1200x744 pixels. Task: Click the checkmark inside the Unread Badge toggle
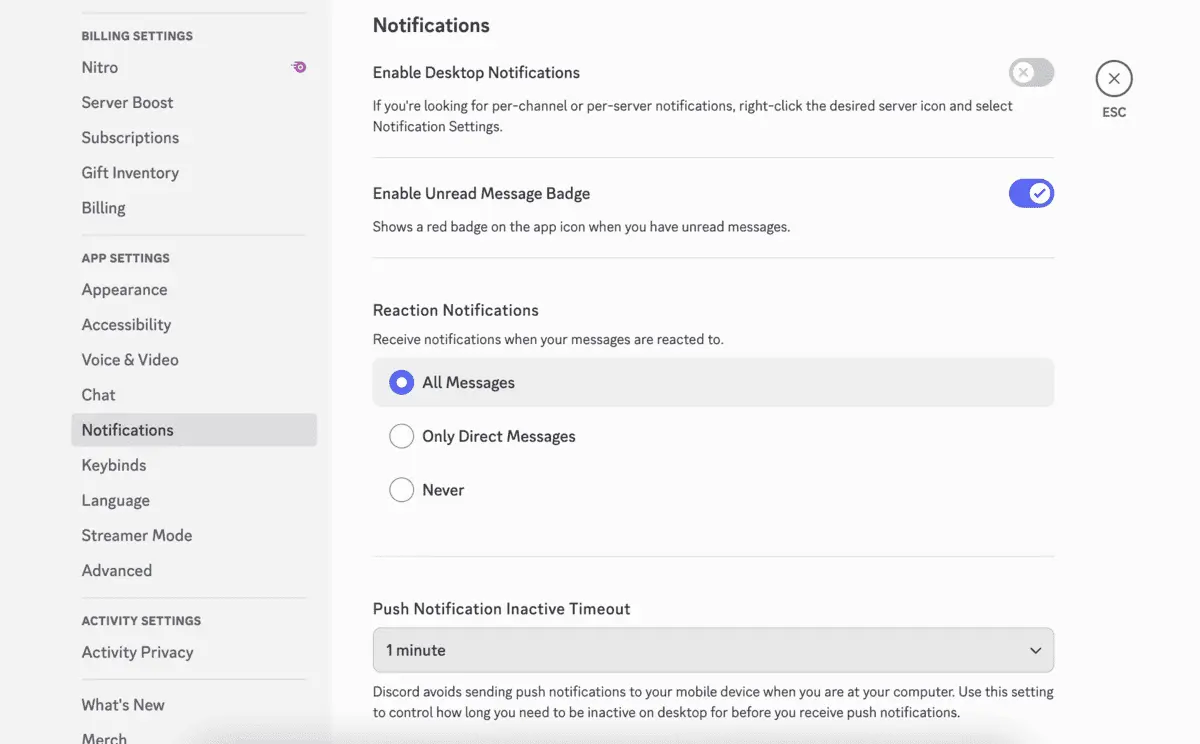coord(1041,193)
